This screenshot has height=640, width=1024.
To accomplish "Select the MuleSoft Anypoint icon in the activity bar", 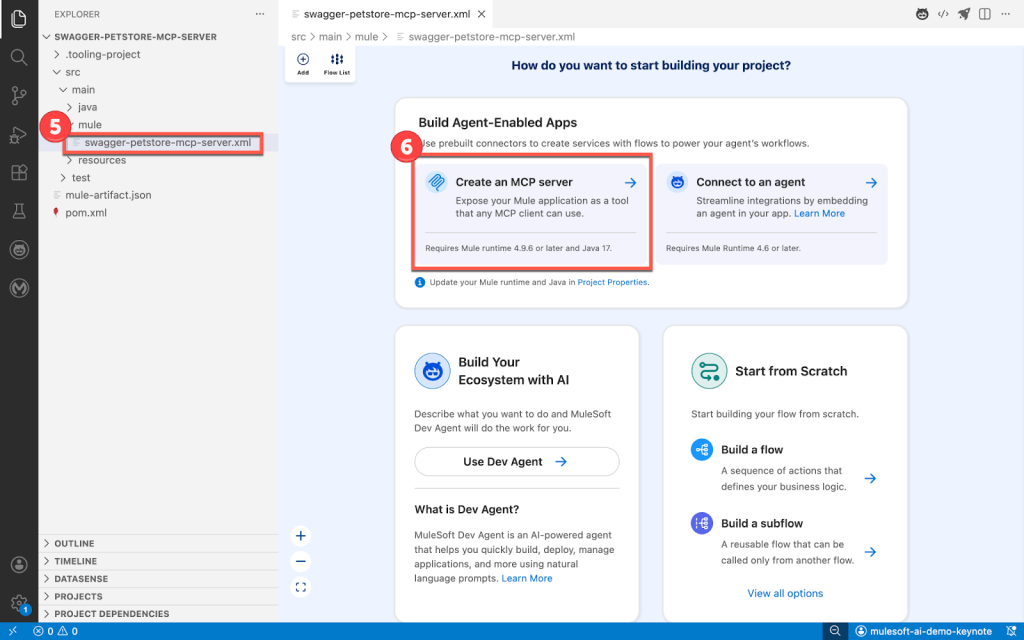I will 18,288.
